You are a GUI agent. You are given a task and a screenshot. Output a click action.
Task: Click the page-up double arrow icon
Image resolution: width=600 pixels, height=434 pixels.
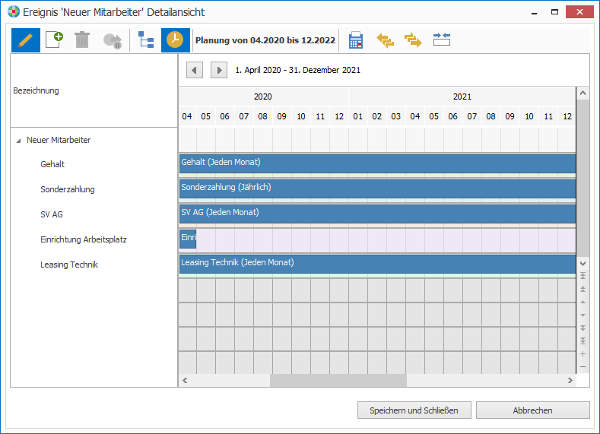tap(583, 289)
